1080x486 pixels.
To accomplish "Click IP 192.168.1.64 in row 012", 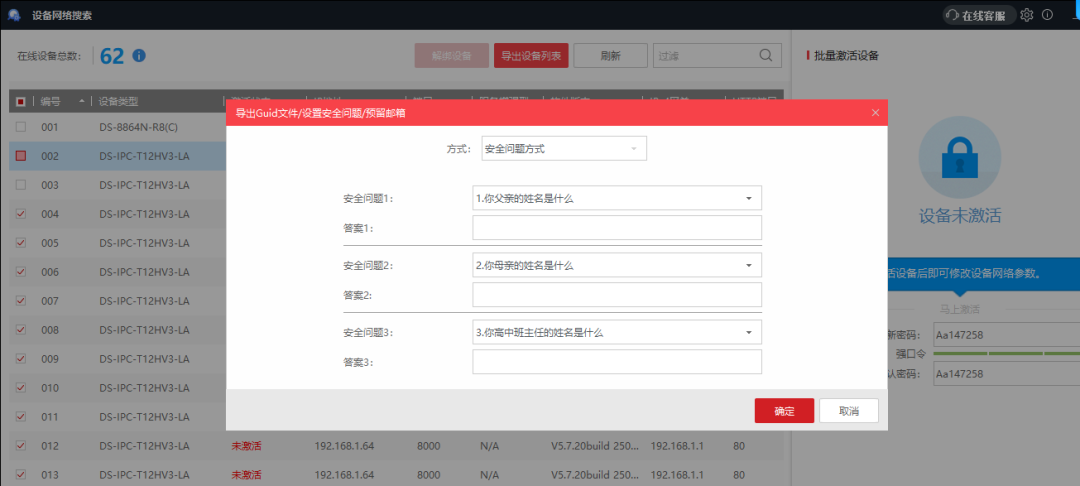I will point(344,445).
